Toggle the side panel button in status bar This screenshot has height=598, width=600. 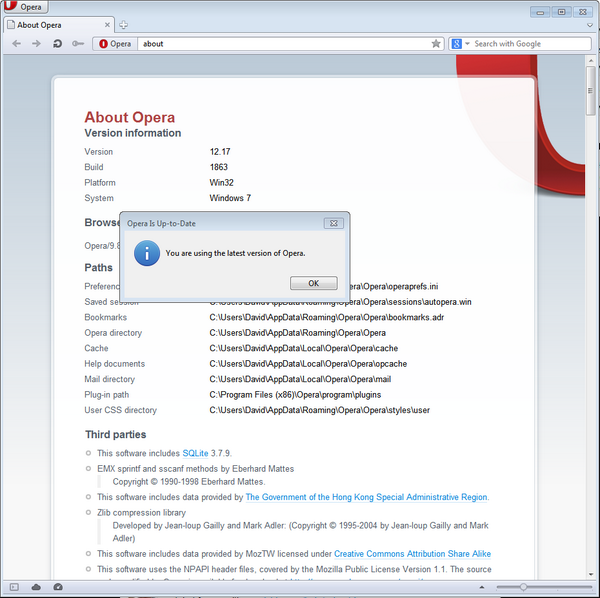tap(14, 587)
